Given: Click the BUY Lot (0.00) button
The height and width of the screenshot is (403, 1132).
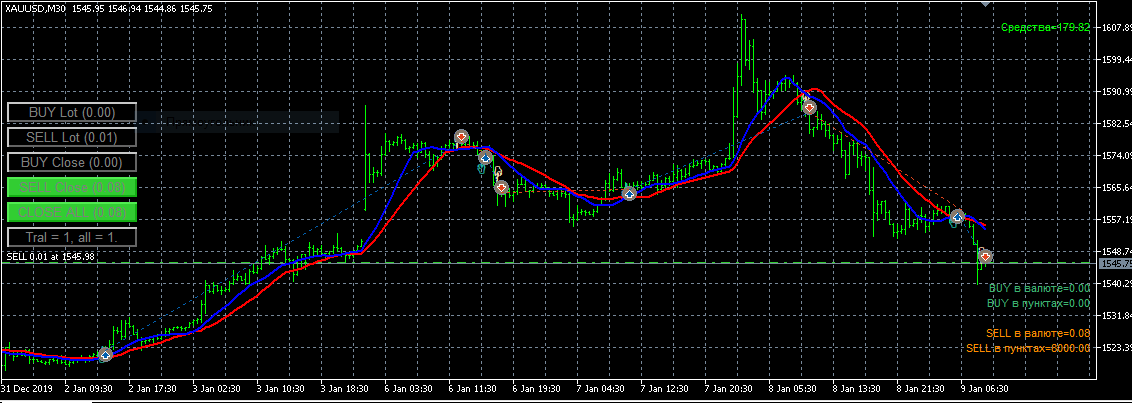Looking at the screenshot, I should (x=72, y=112).
